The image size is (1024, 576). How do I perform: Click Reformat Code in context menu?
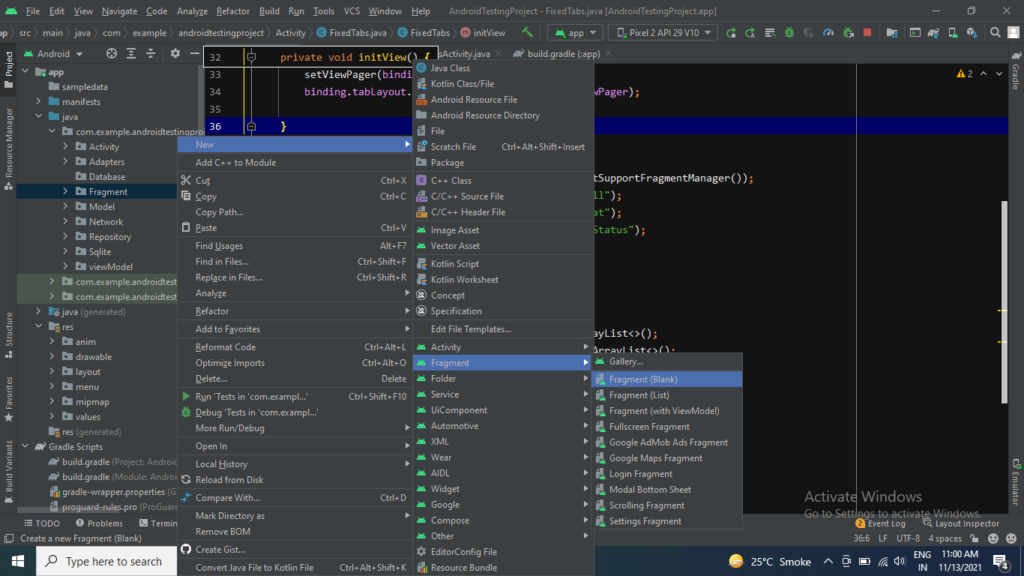tap(295, 347)
